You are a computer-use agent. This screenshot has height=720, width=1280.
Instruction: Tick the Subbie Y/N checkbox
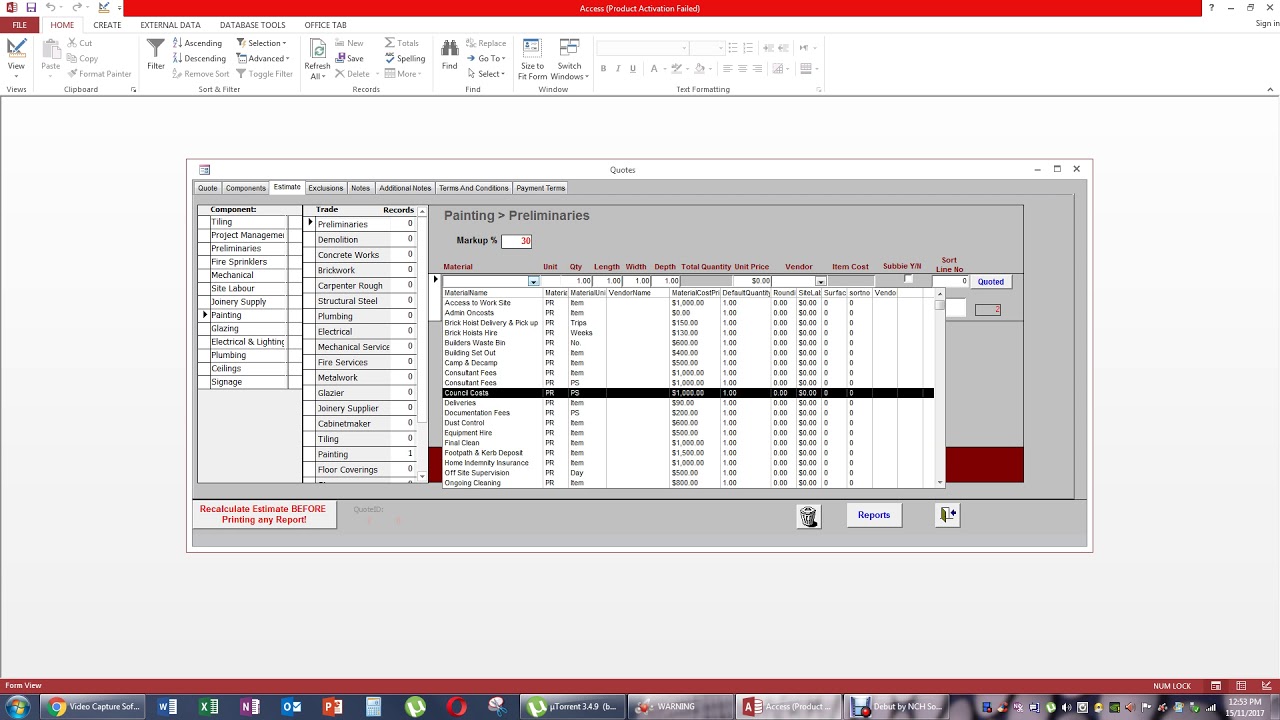coord(908,280)
